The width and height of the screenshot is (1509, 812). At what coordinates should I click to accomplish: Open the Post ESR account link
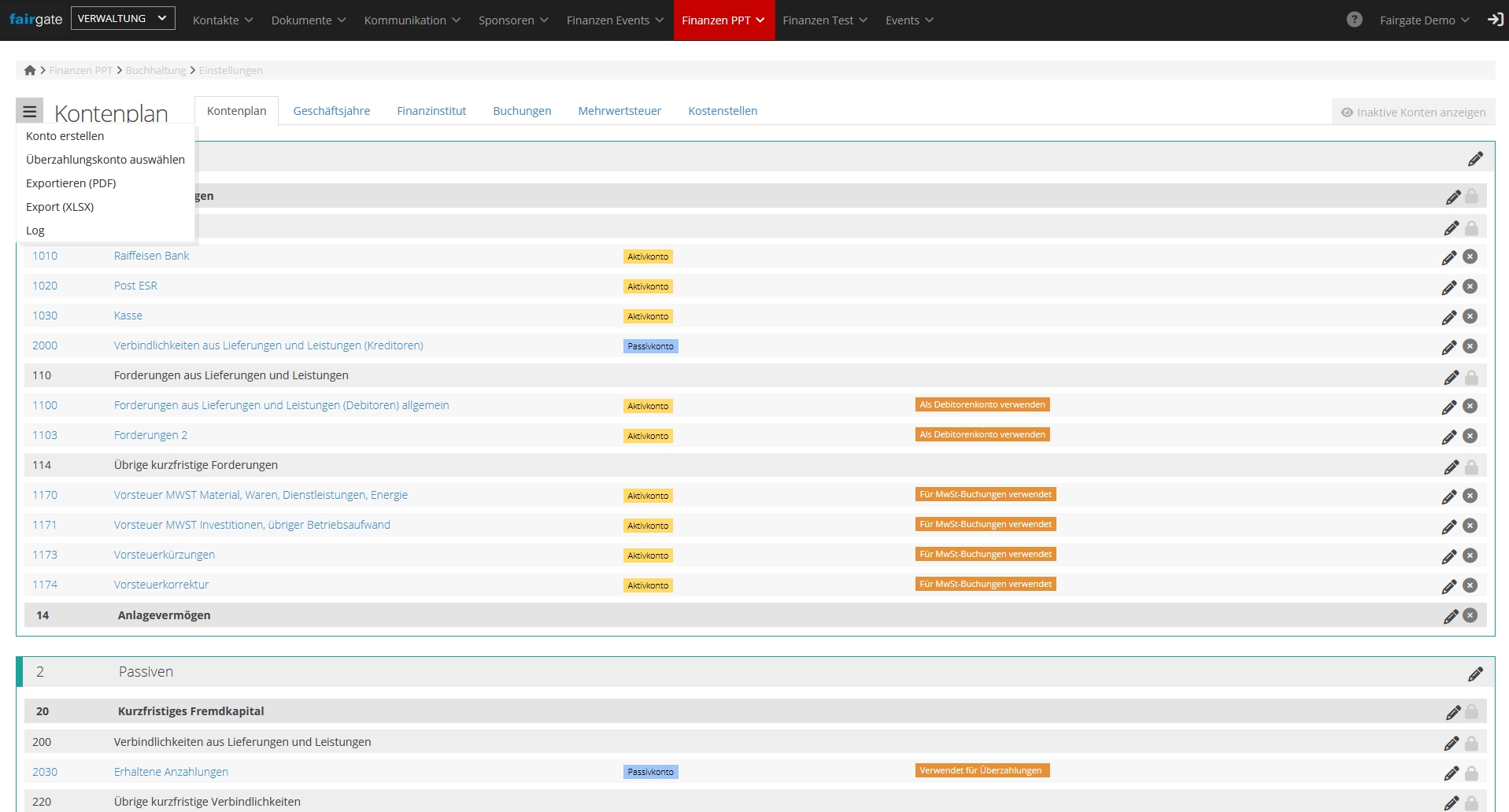pos(135,286)
